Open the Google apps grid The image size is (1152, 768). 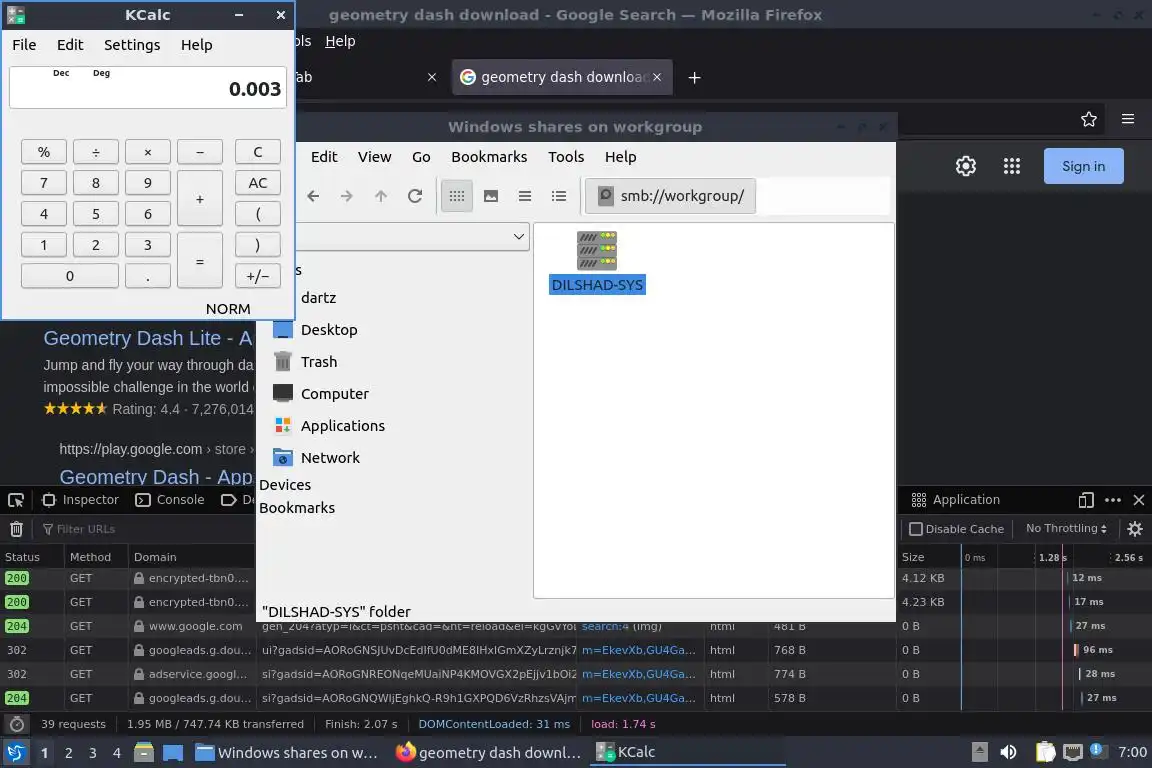point(1012,166)
